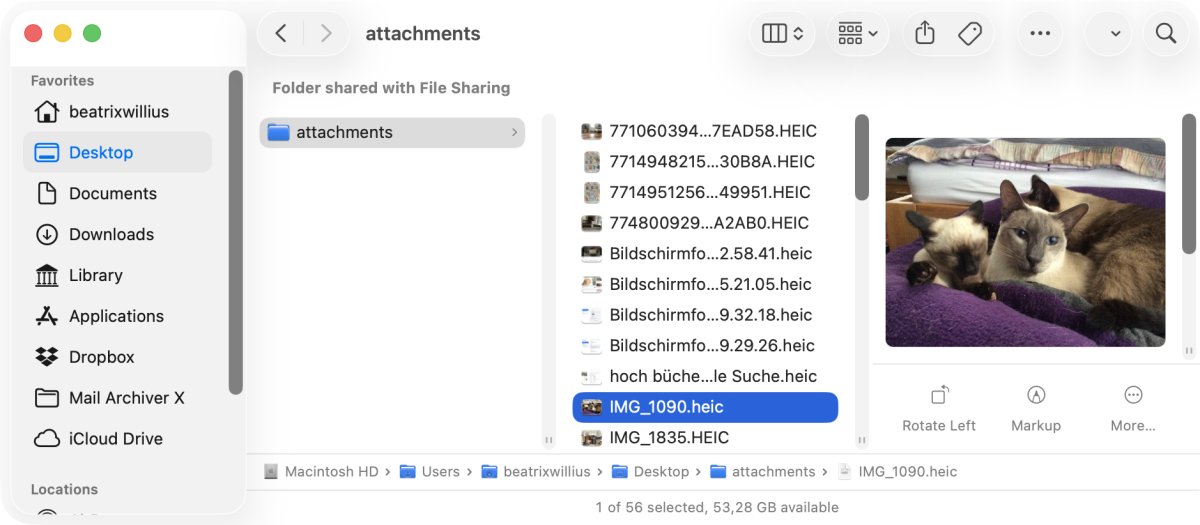The image size is (1200, 525).
Task: Click the preview pane scrollbar
Action: (x=1189, y=183)
